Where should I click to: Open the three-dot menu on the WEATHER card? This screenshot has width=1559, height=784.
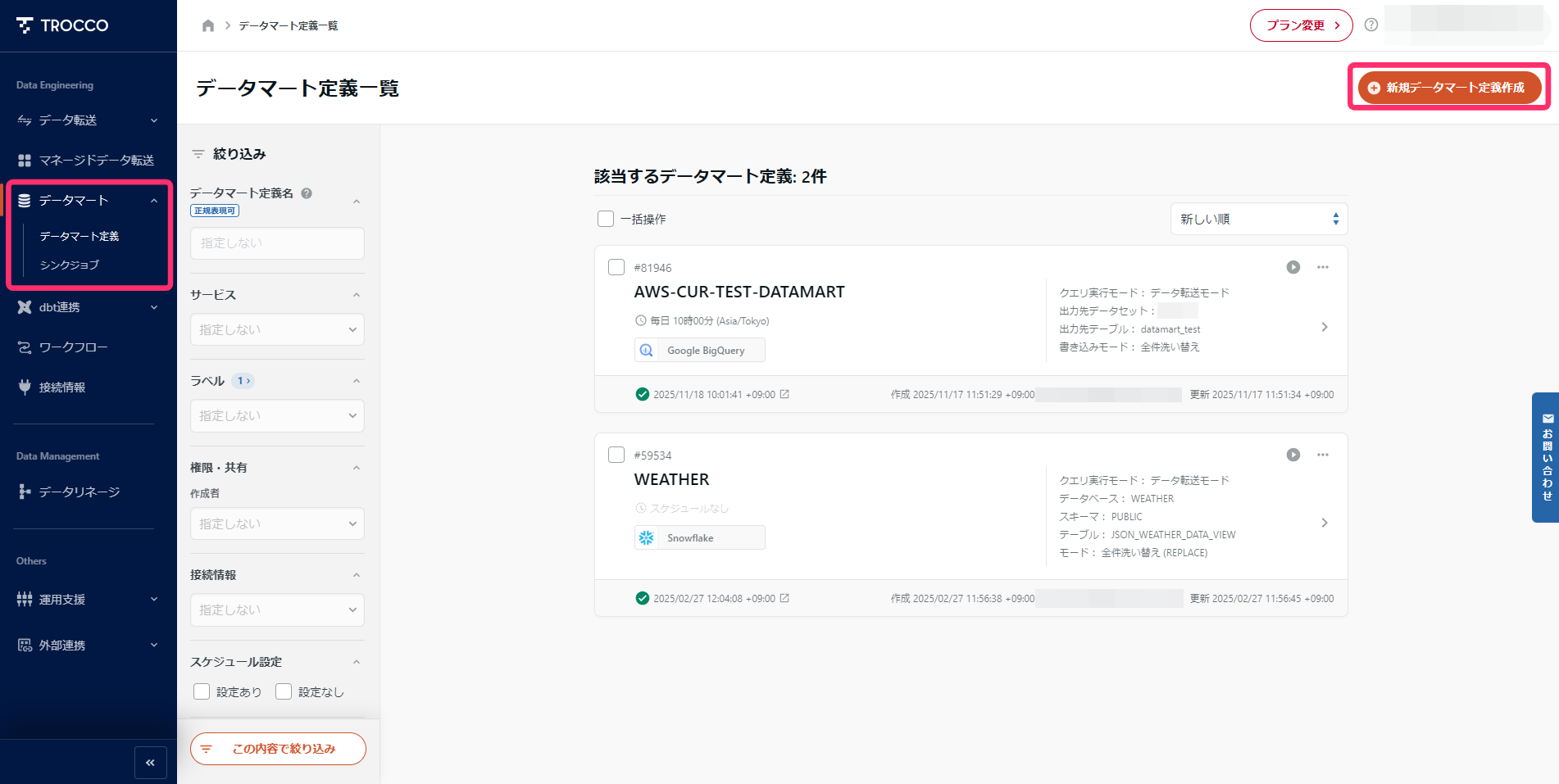(x=1322, y=455)
